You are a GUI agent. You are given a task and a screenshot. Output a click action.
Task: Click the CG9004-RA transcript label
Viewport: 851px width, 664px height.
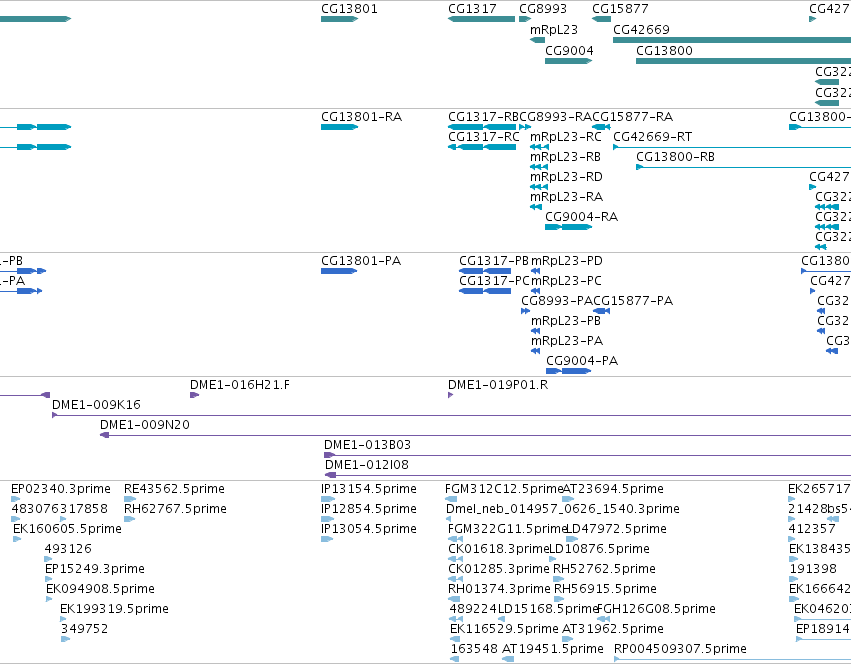click(x=581, y=217)
